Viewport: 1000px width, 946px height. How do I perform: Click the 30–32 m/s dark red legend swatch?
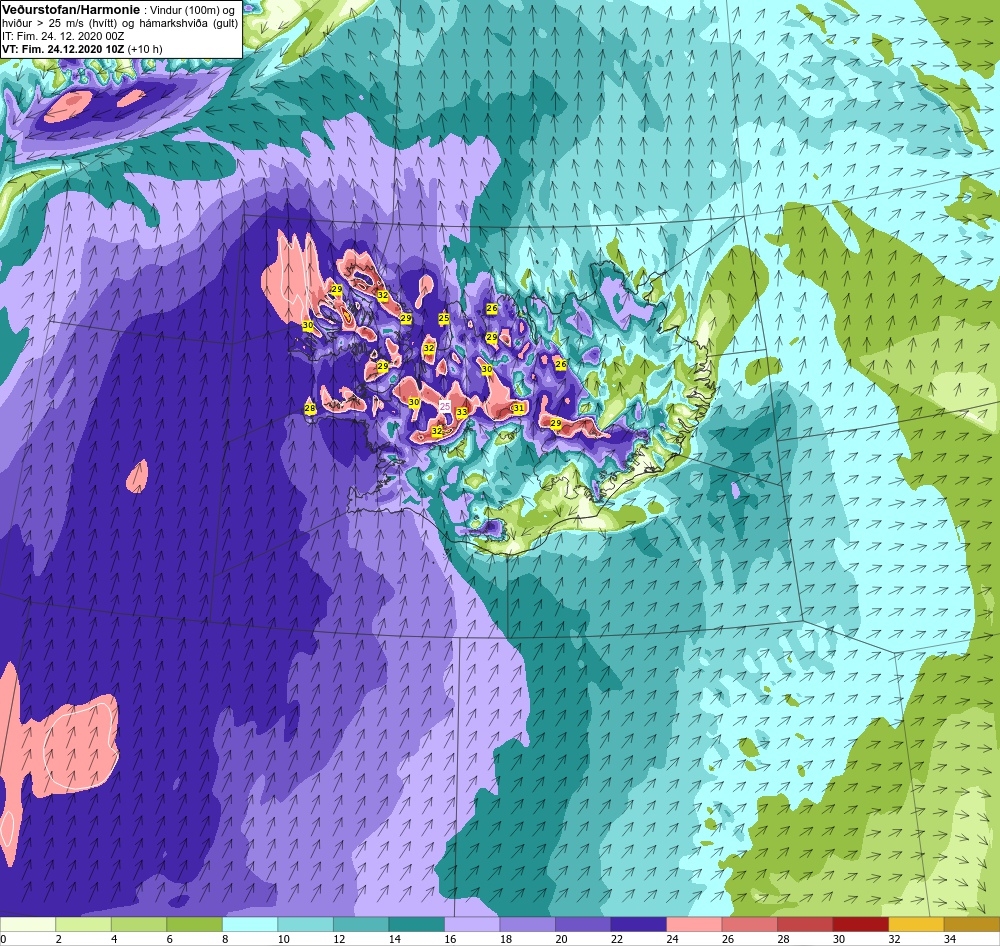(860, 924)
